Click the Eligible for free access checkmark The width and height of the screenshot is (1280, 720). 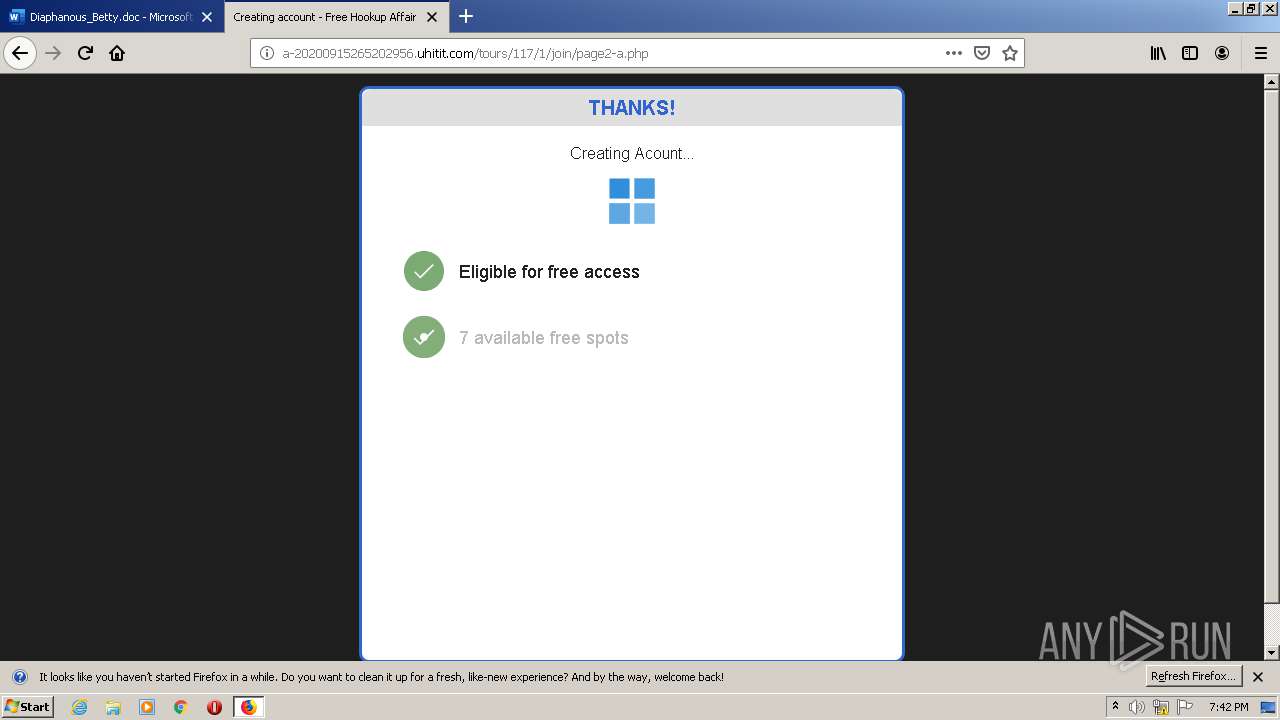[x=424, y=271]
